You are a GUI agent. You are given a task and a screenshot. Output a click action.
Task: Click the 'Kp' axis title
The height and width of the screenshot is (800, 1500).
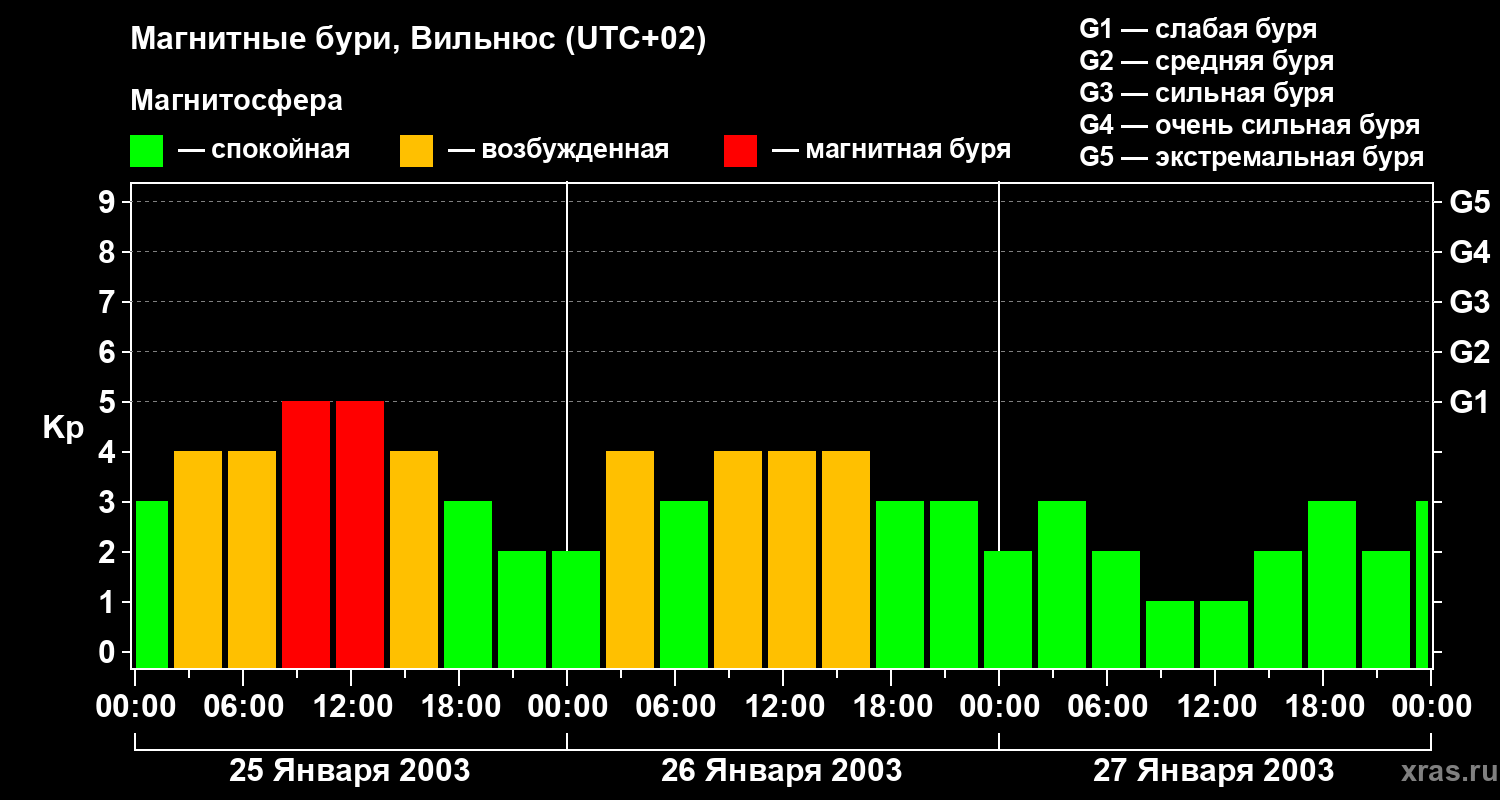pos(62,427)
